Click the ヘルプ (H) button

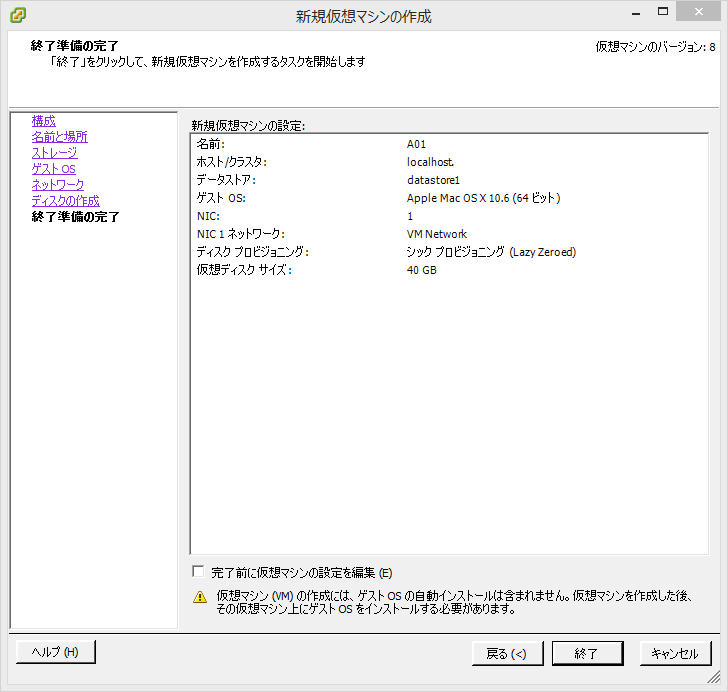click(x=56, y=652)
